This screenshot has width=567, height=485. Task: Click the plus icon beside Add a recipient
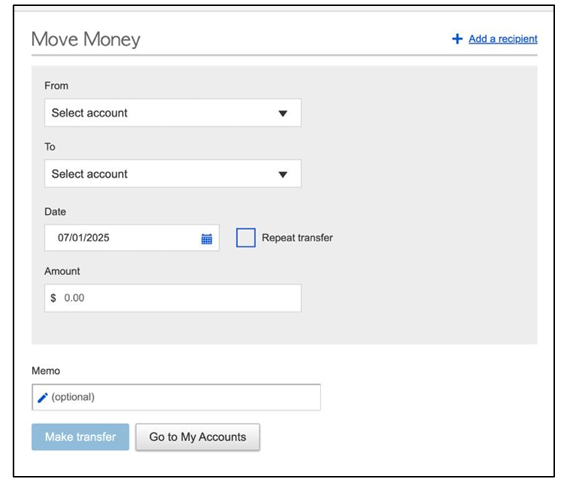pyautogui.click(x=457, y=39)
